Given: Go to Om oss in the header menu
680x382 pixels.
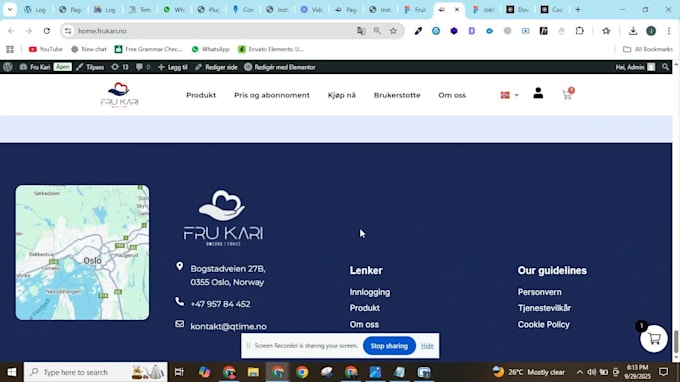Looking at the screenshot, I should tap(452, 95).
